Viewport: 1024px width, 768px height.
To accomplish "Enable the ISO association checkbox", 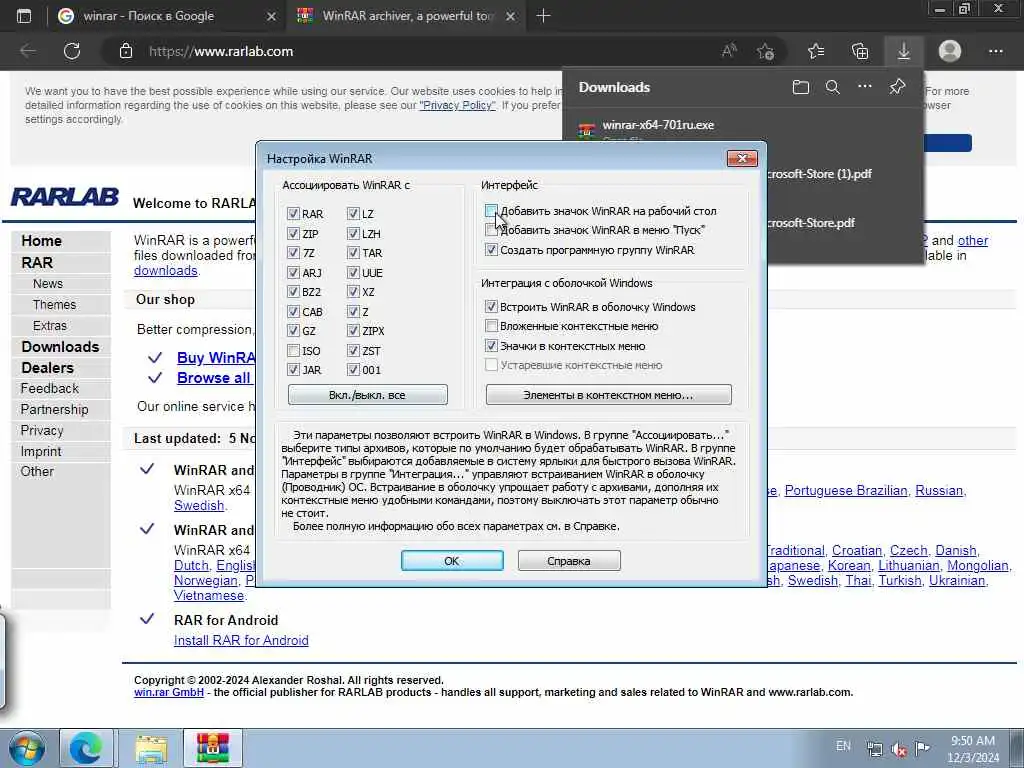I will coord(293,351).
